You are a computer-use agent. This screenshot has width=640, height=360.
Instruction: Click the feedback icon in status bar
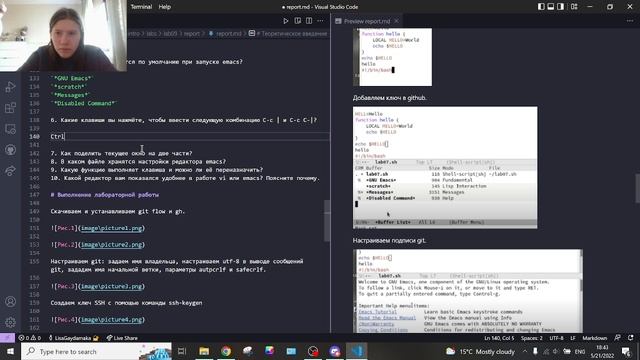[618, 338]
